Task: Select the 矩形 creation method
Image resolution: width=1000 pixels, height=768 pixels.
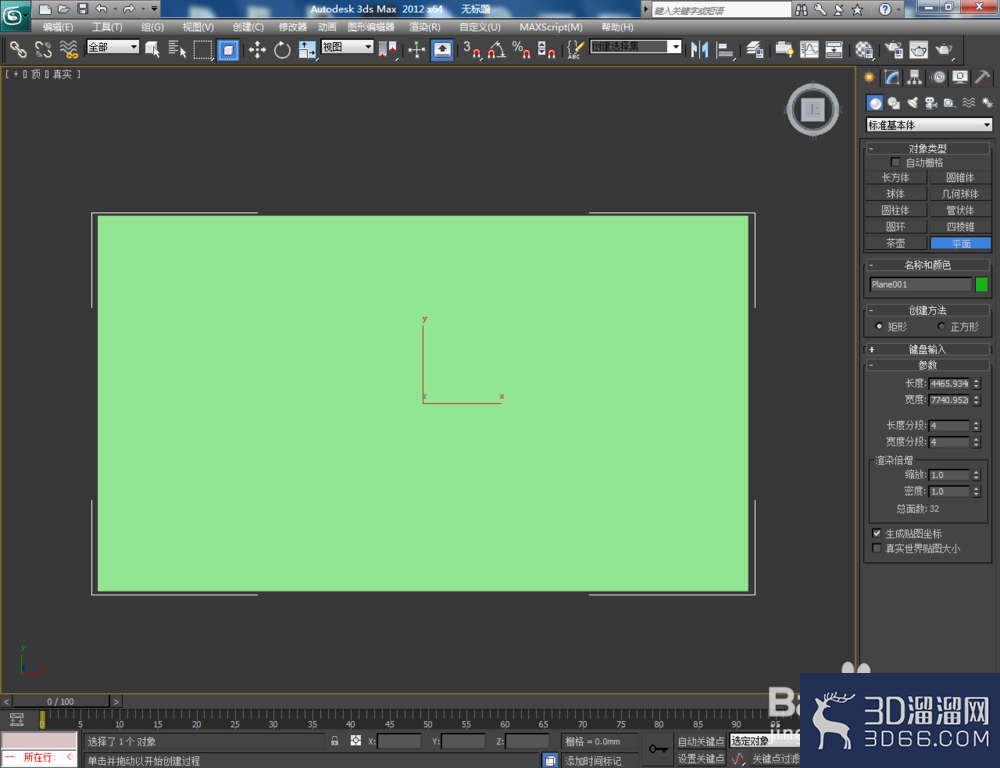Action: point(879,326)
